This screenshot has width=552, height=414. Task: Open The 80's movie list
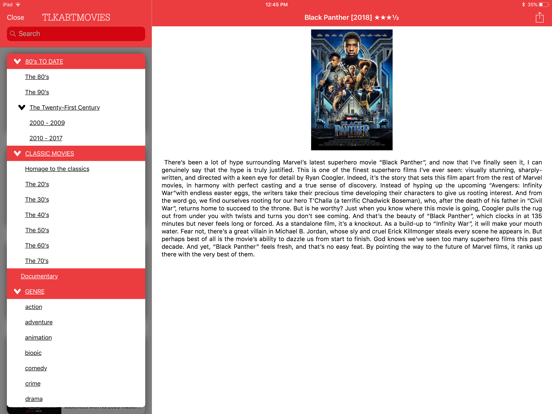click(x=37, y=77)
